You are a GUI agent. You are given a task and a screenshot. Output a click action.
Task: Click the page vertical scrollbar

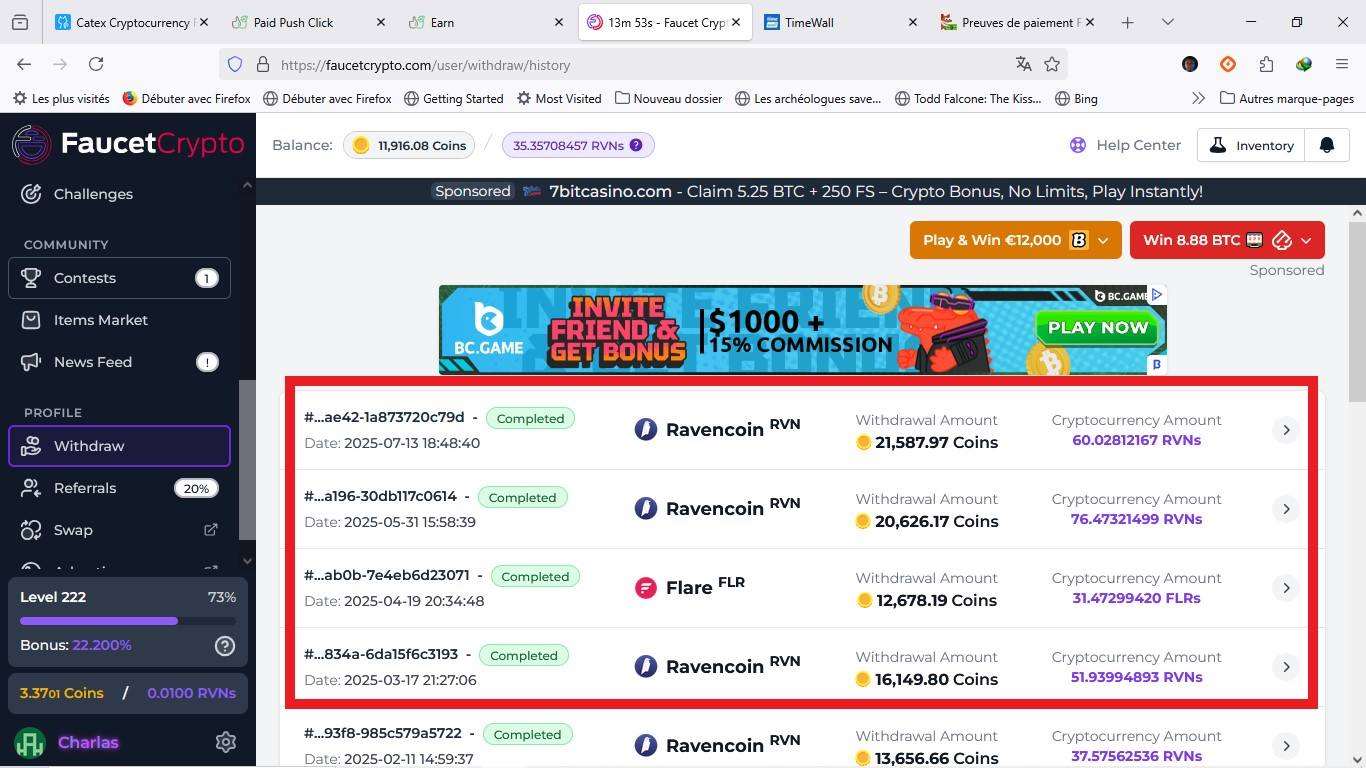(1357, 312)
